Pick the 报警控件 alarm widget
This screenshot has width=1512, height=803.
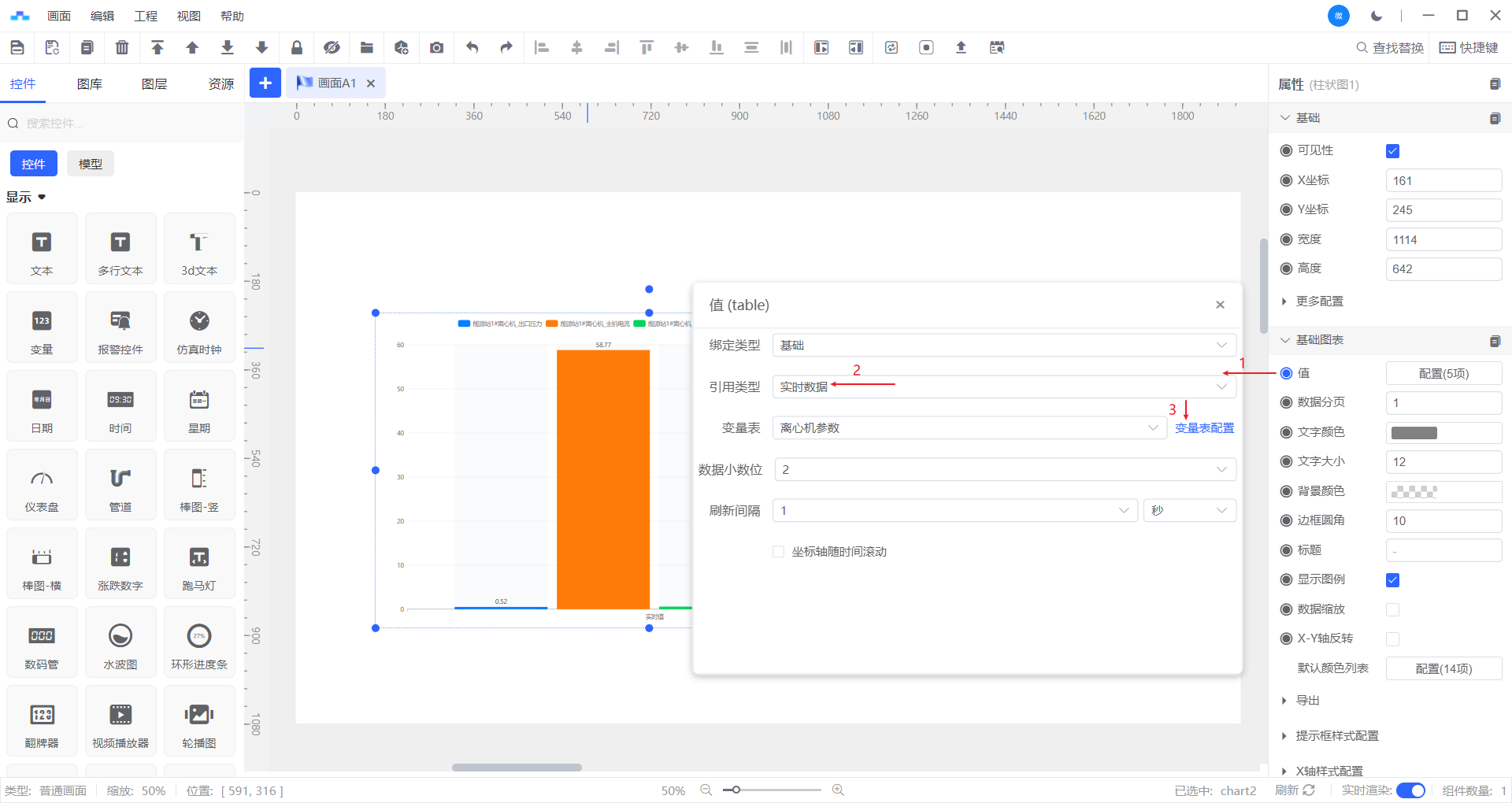pyautogui.click(x=120, y=328)
